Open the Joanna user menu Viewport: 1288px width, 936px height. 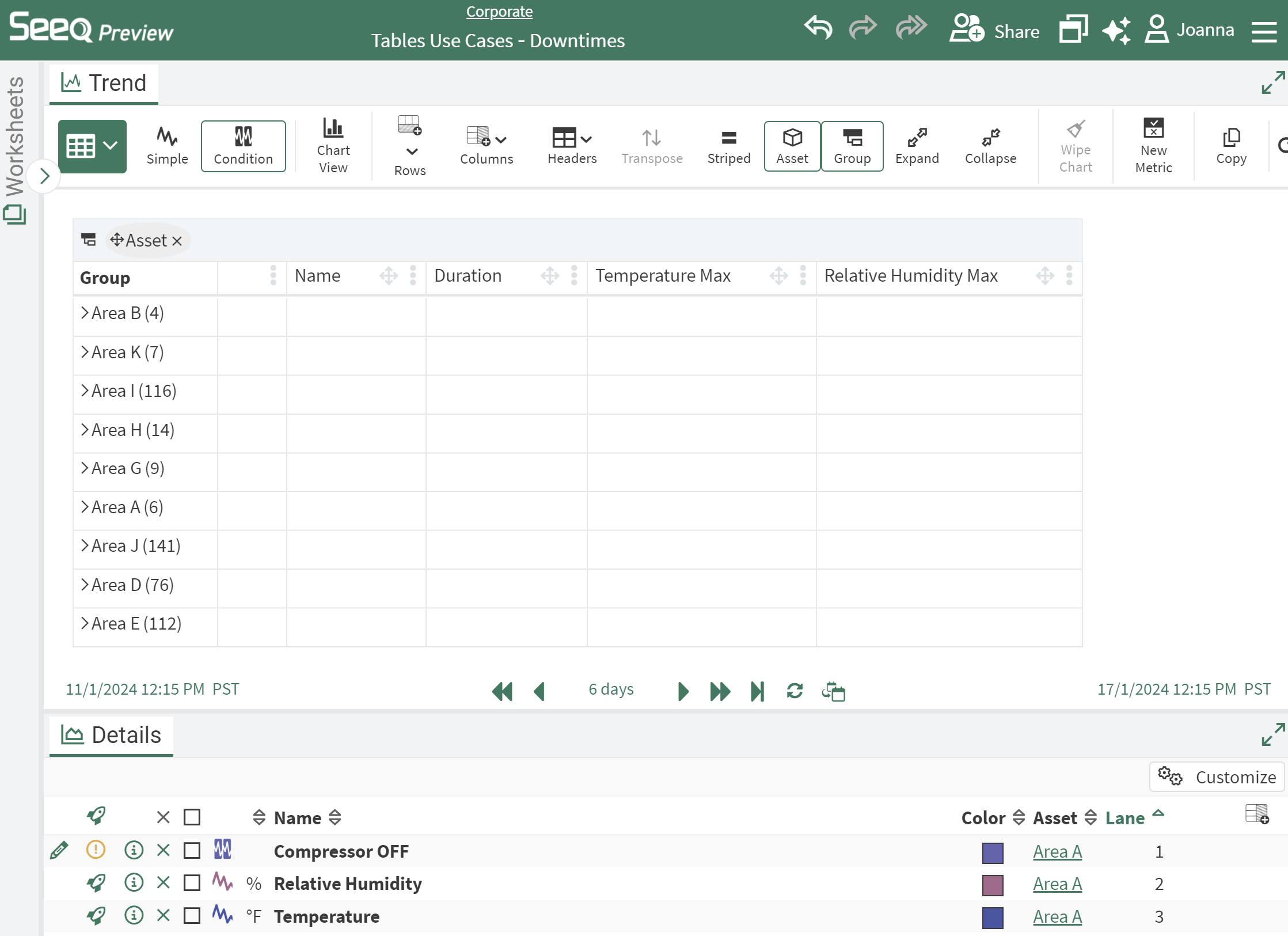tap(1190, 29)
